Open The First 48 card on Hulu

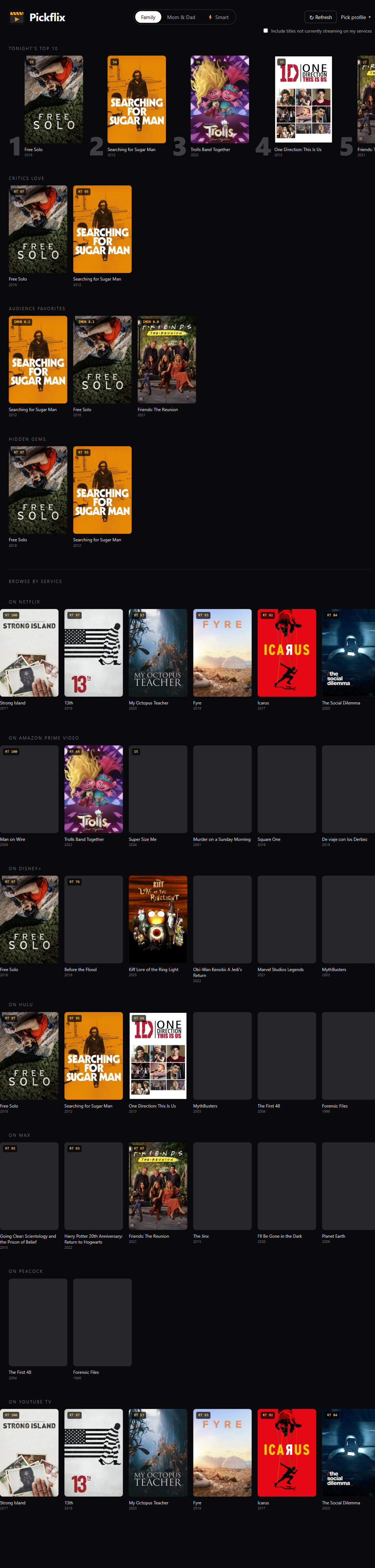click(287, 1056)
